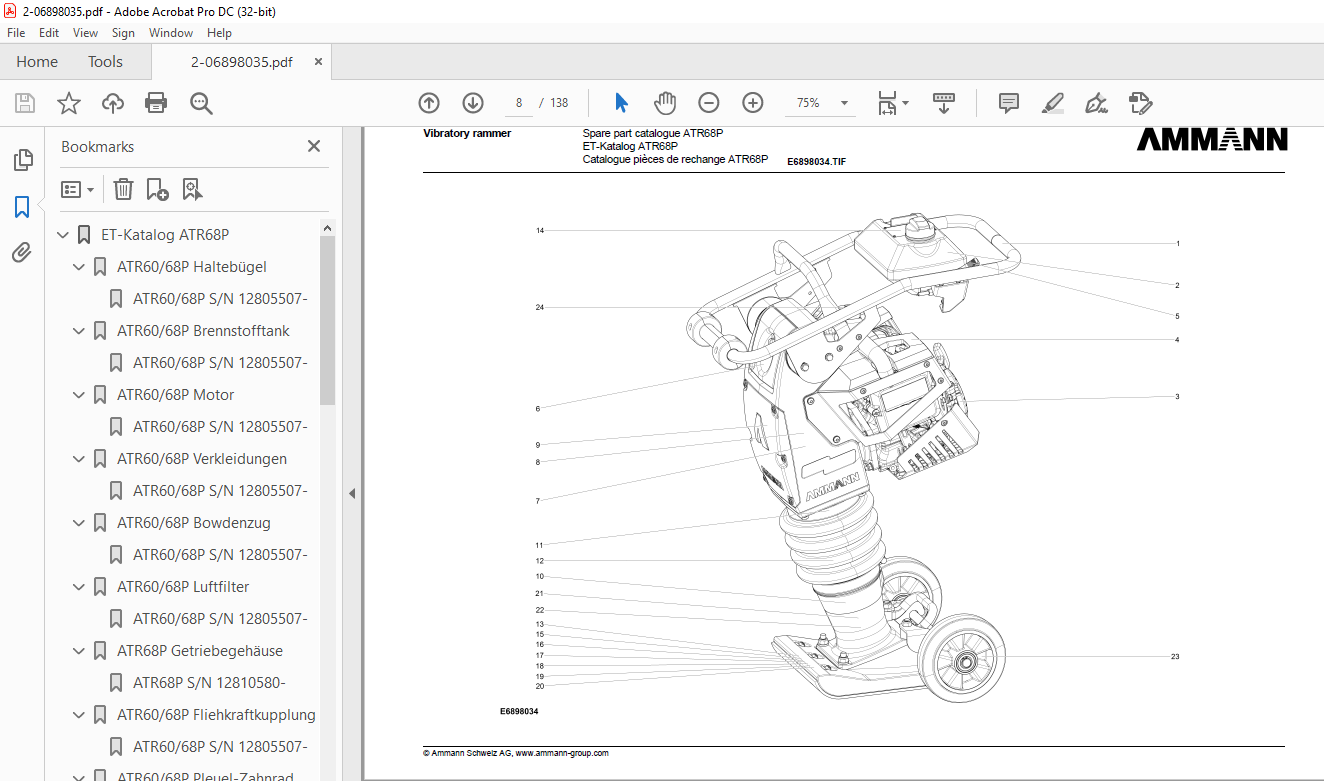
Task: Collapse the ATR60/68P Luftfilter bookmark
Action: coord(79,587)
